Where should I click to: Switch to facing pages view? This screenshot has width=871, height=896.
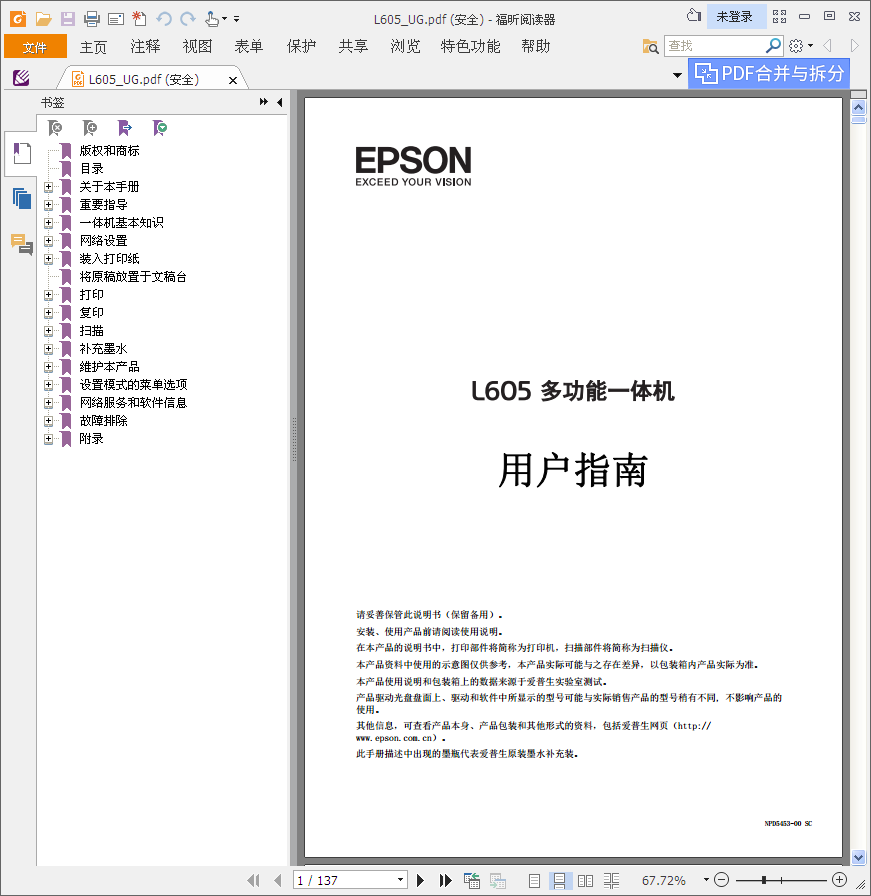[x=585, y=881]
